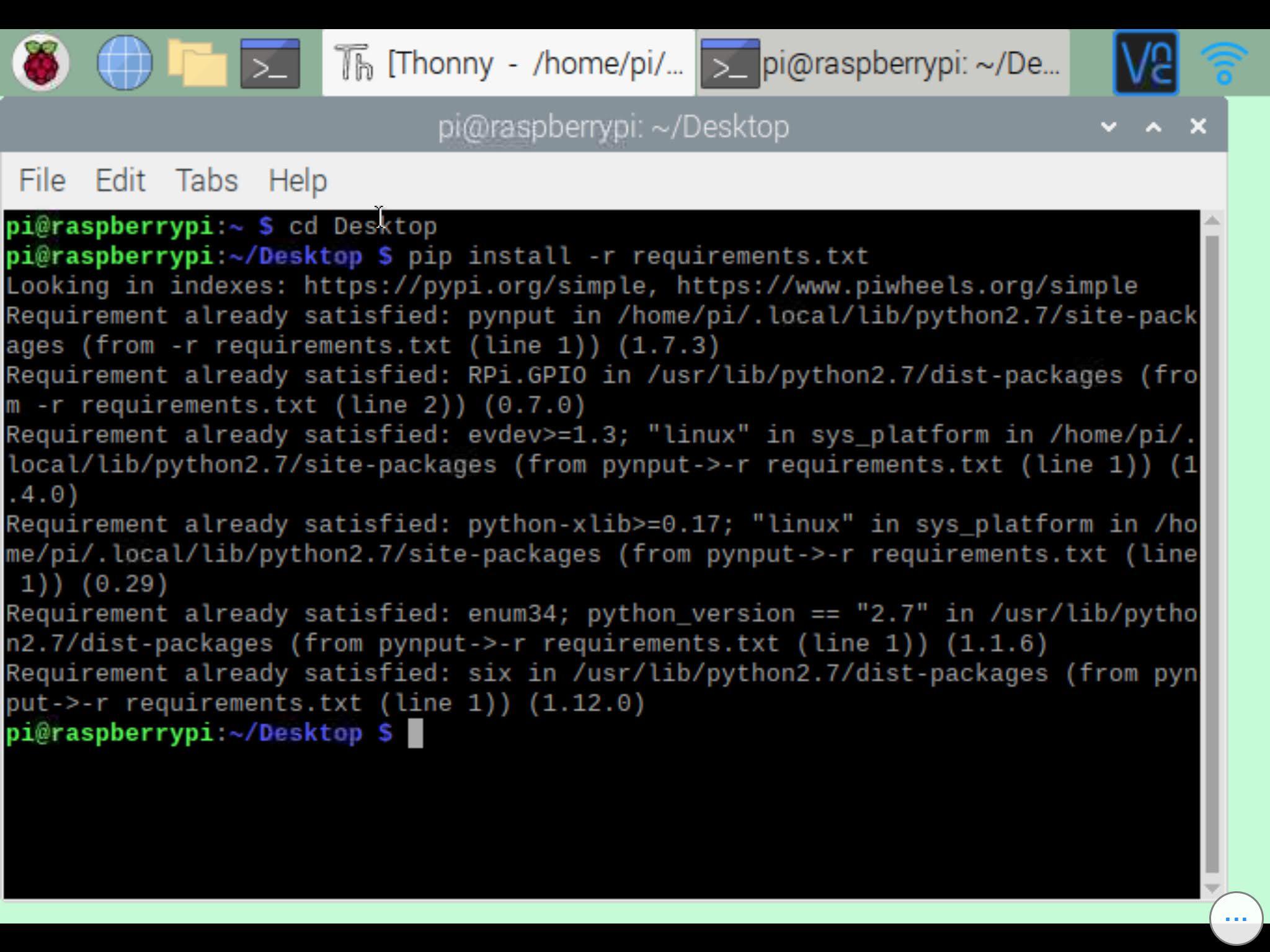Minimize the terminal with down chevron
Viewport: 1270px width, 952px height.
pos(1108,127)
